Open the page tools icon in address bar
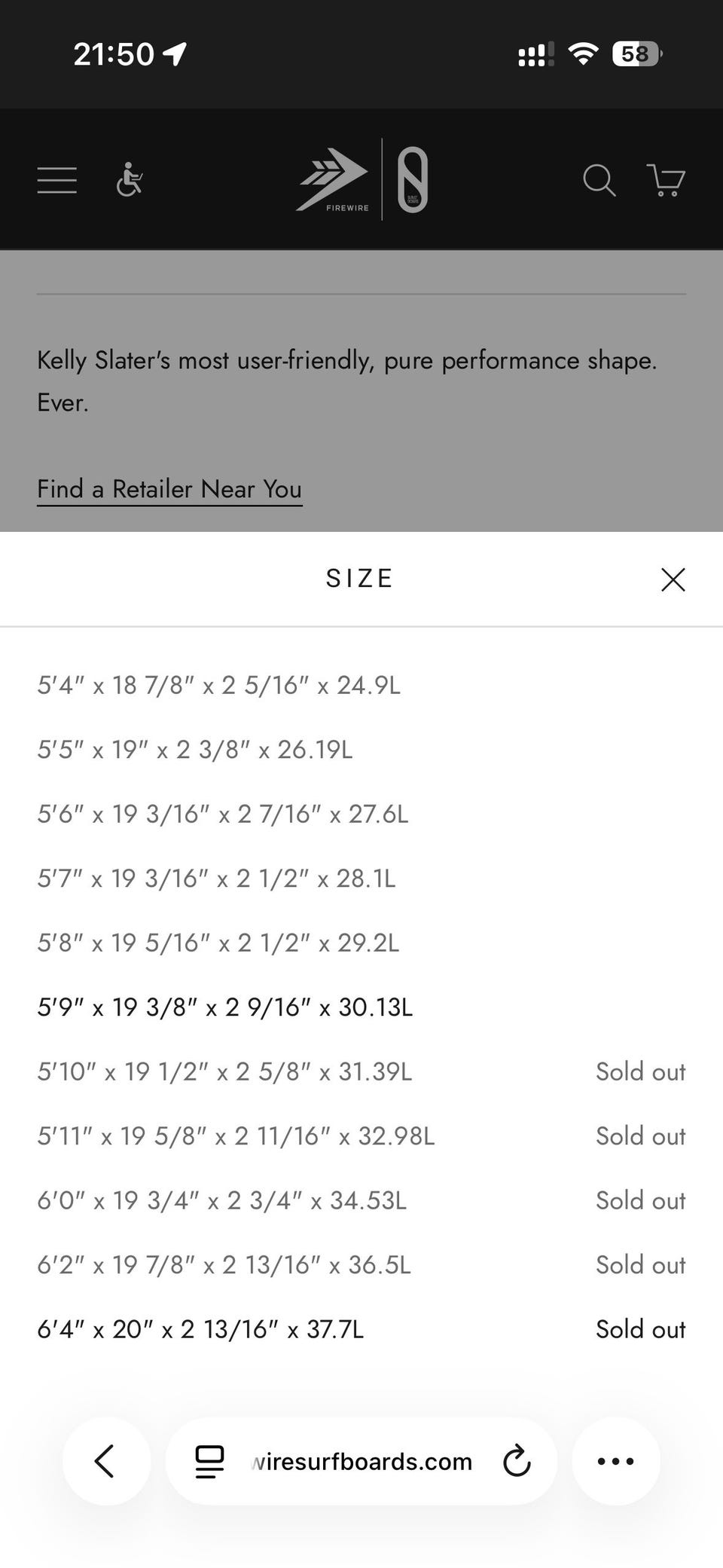 pos(209,1461)
